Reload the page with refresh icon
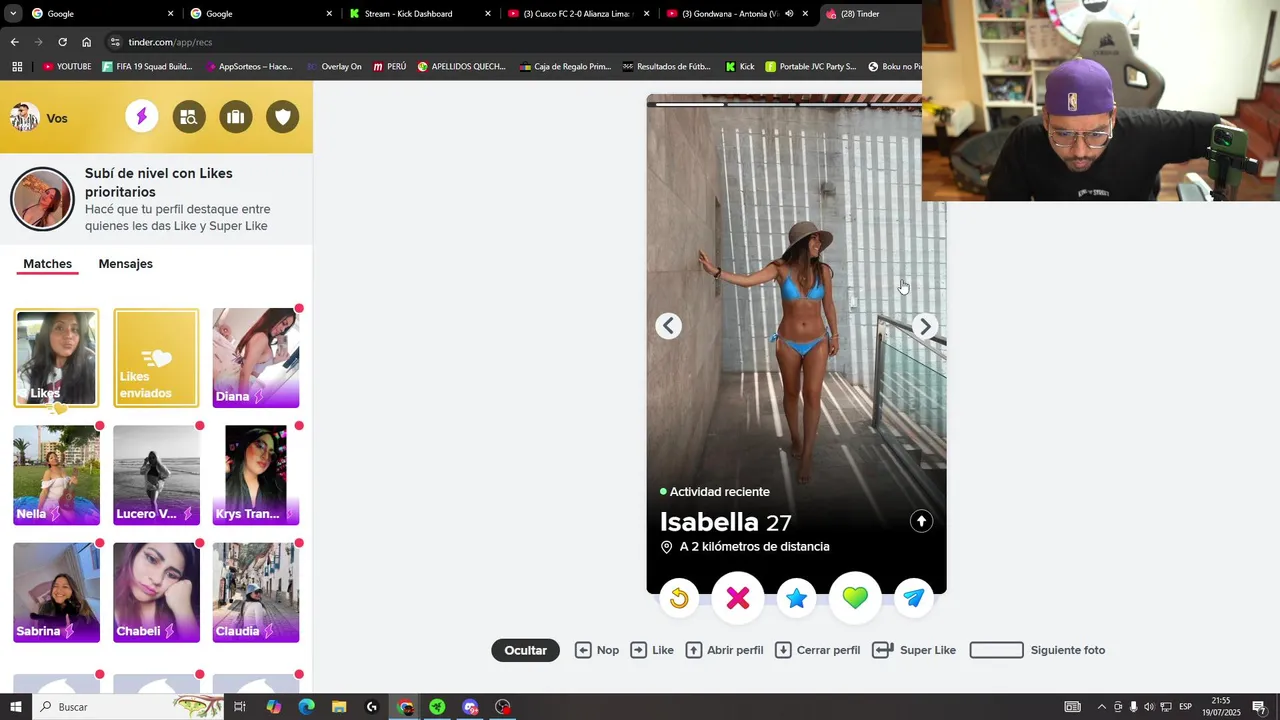Viewport: 1280px width, 720px height. [x=62, y=42]
